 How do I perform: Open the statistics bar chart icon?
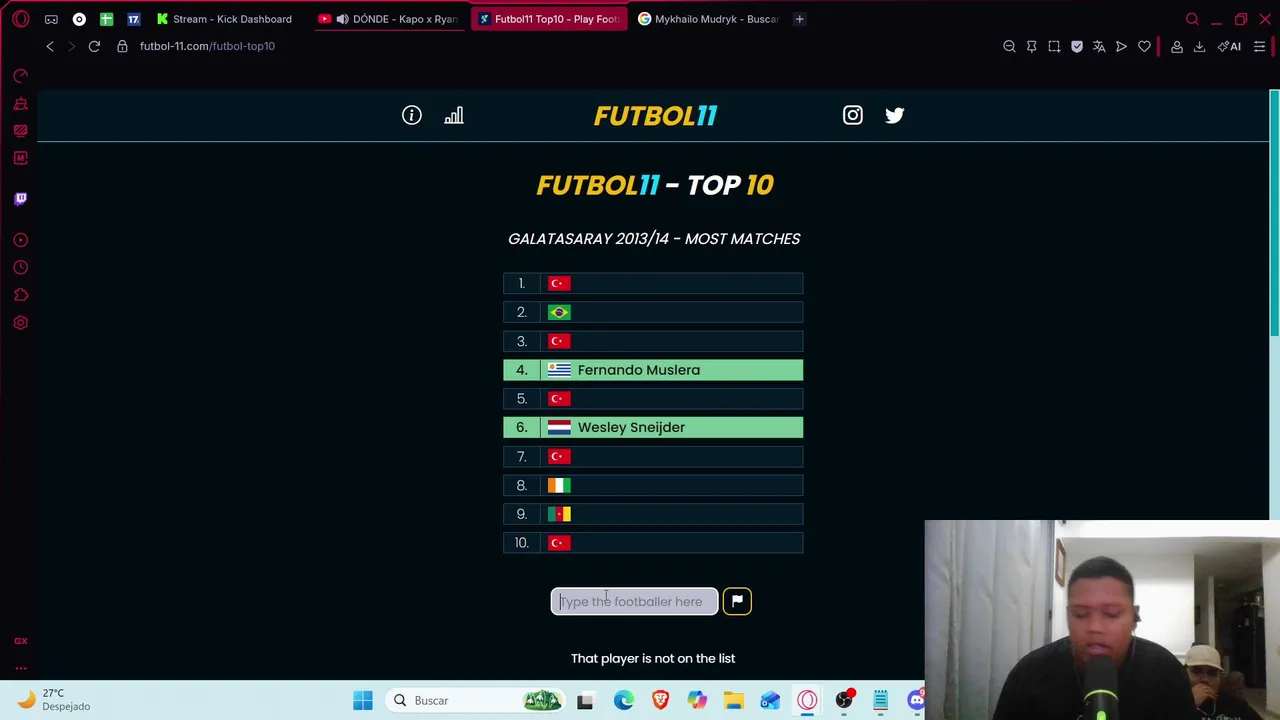[x=454, y=115]
